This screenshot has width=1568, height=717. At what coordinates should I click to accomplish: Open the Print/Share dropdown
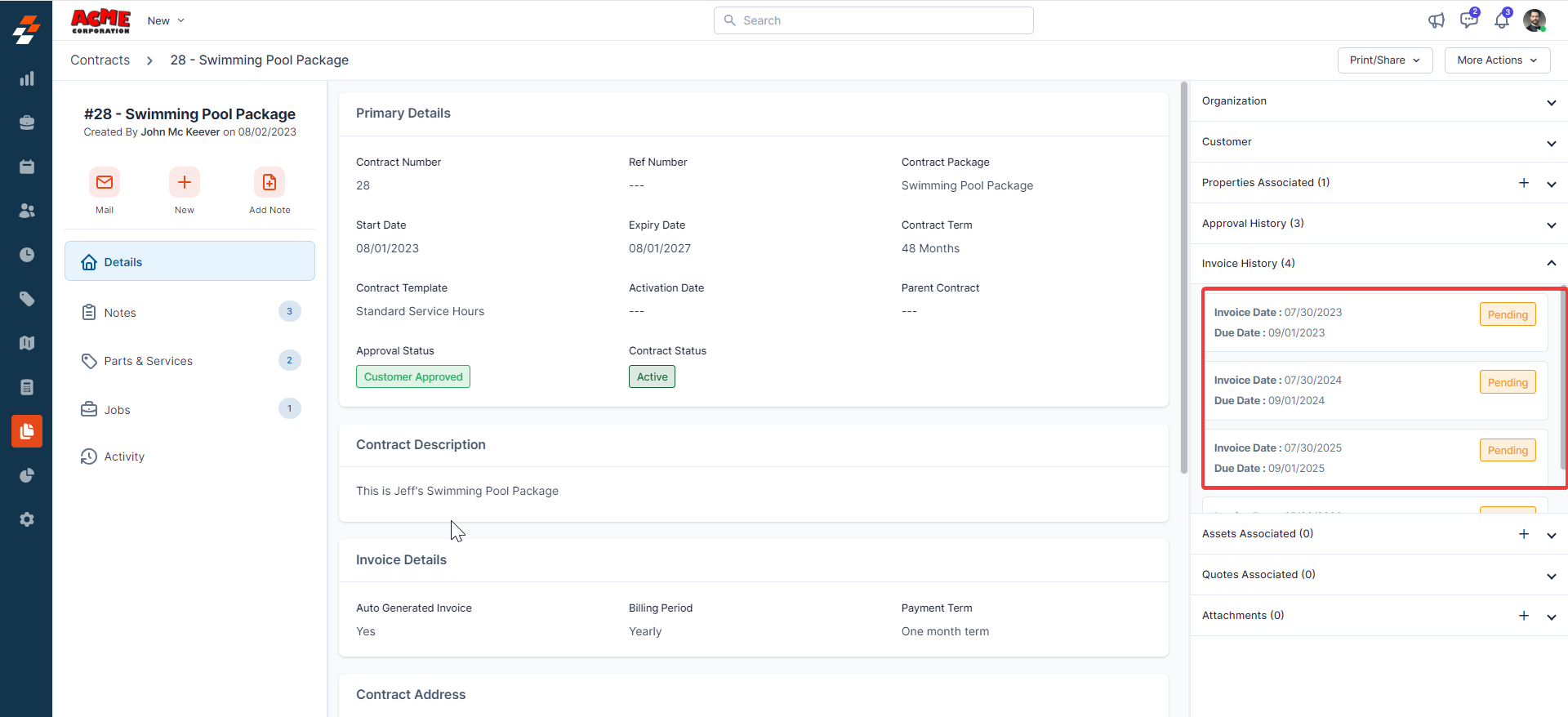point(1384,60)
